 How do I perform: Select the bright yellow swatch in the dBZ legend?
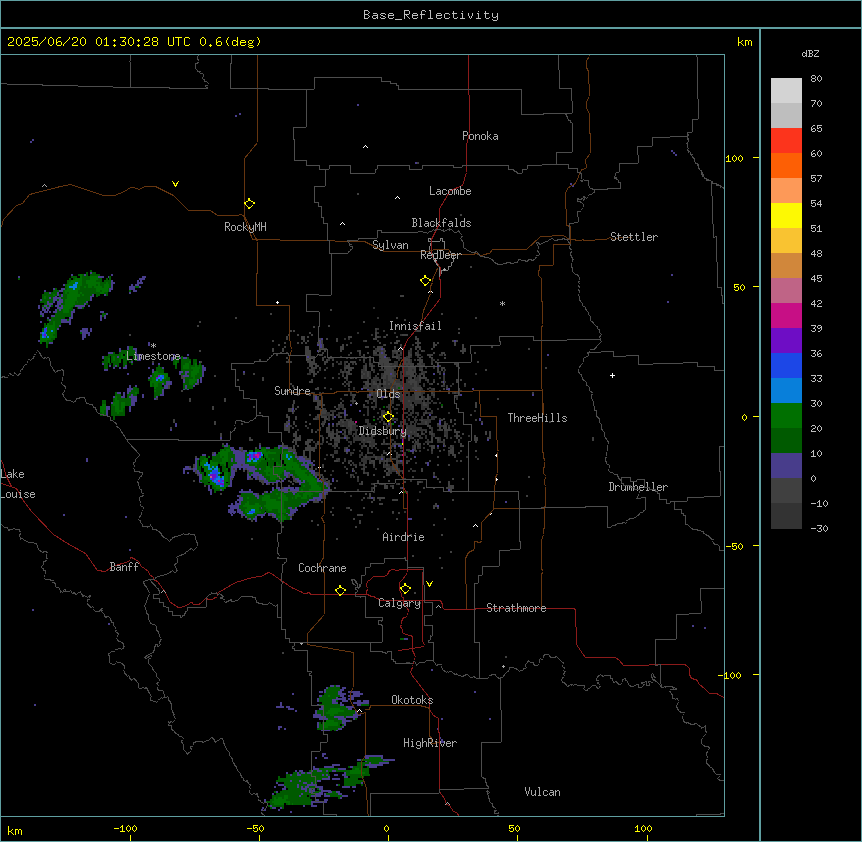[x=786, y=215]
